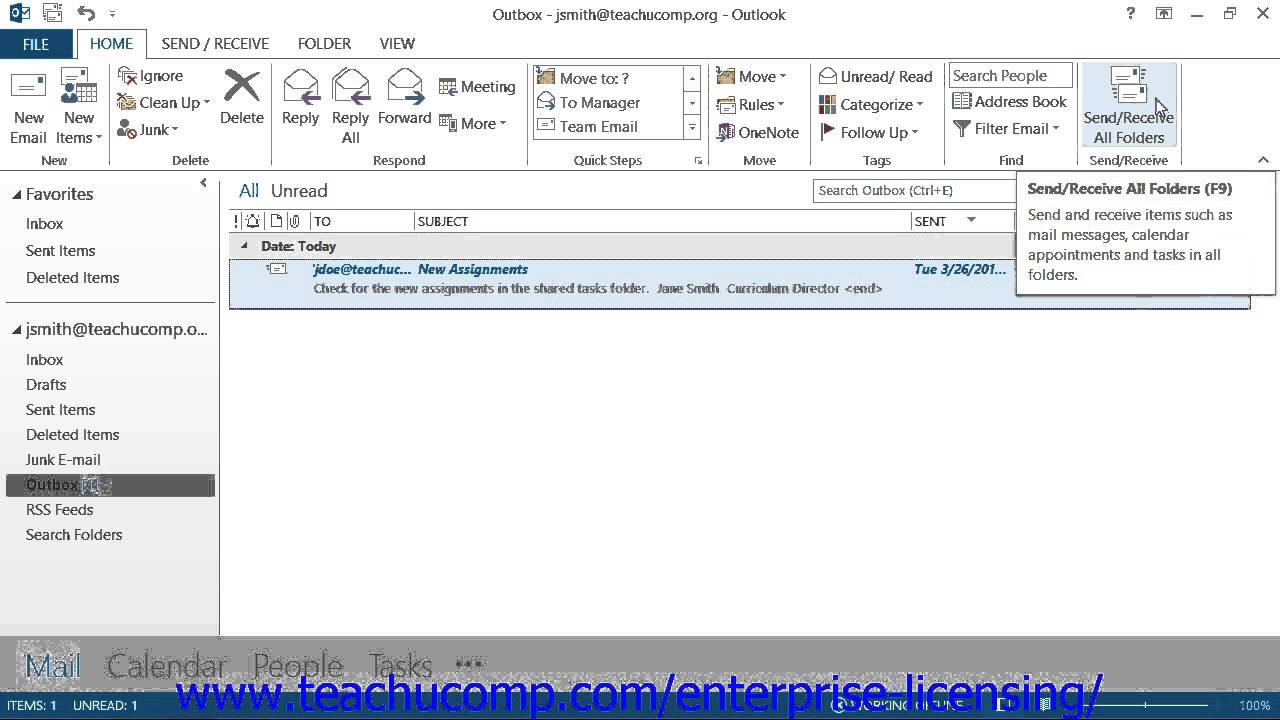This screenshot has width=1280, height=720.
Task: Select Inbox under Favorites
Action: [44, 224]
